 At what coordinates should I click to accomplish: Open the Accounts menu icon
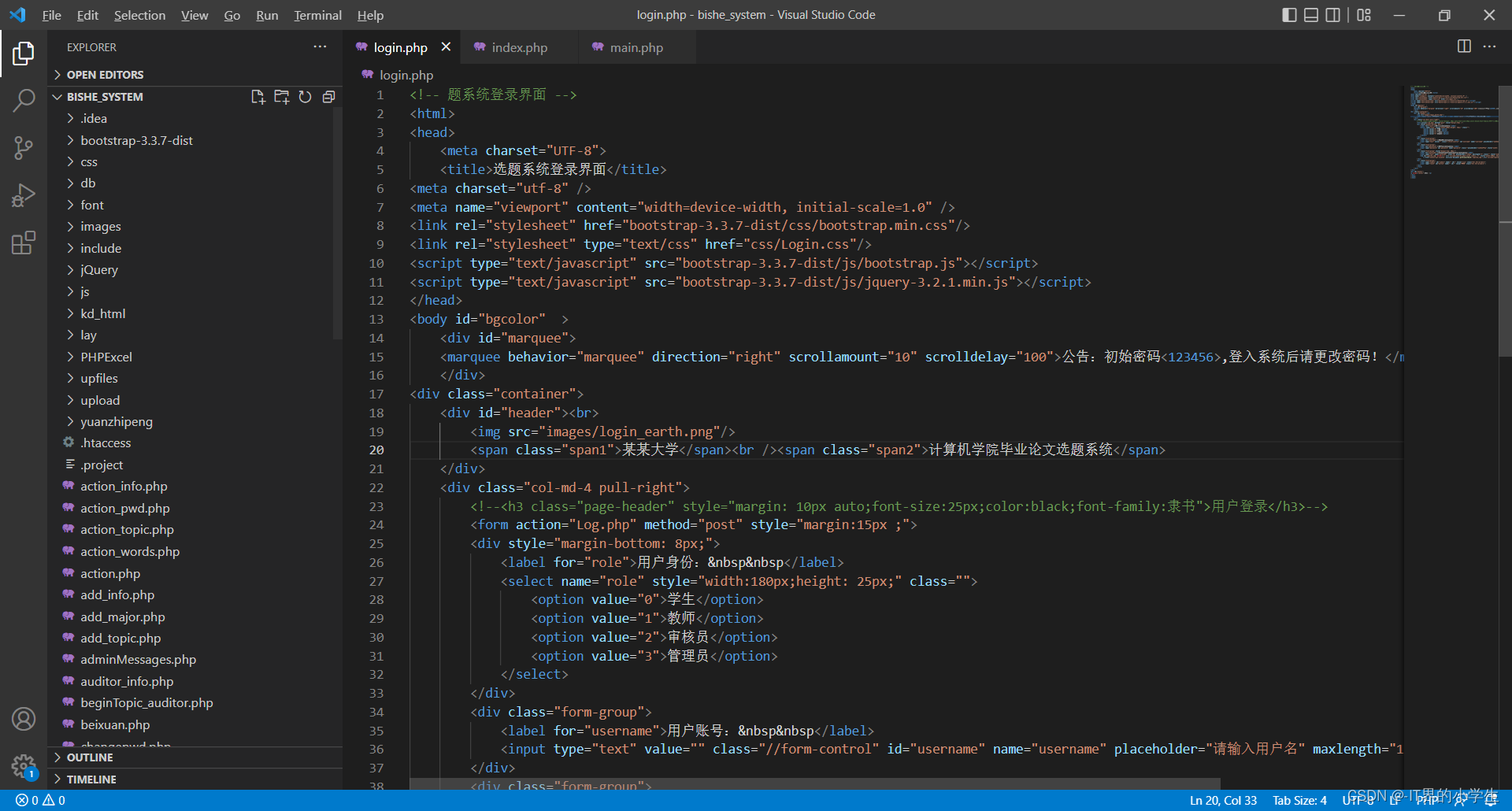[24, 719]
